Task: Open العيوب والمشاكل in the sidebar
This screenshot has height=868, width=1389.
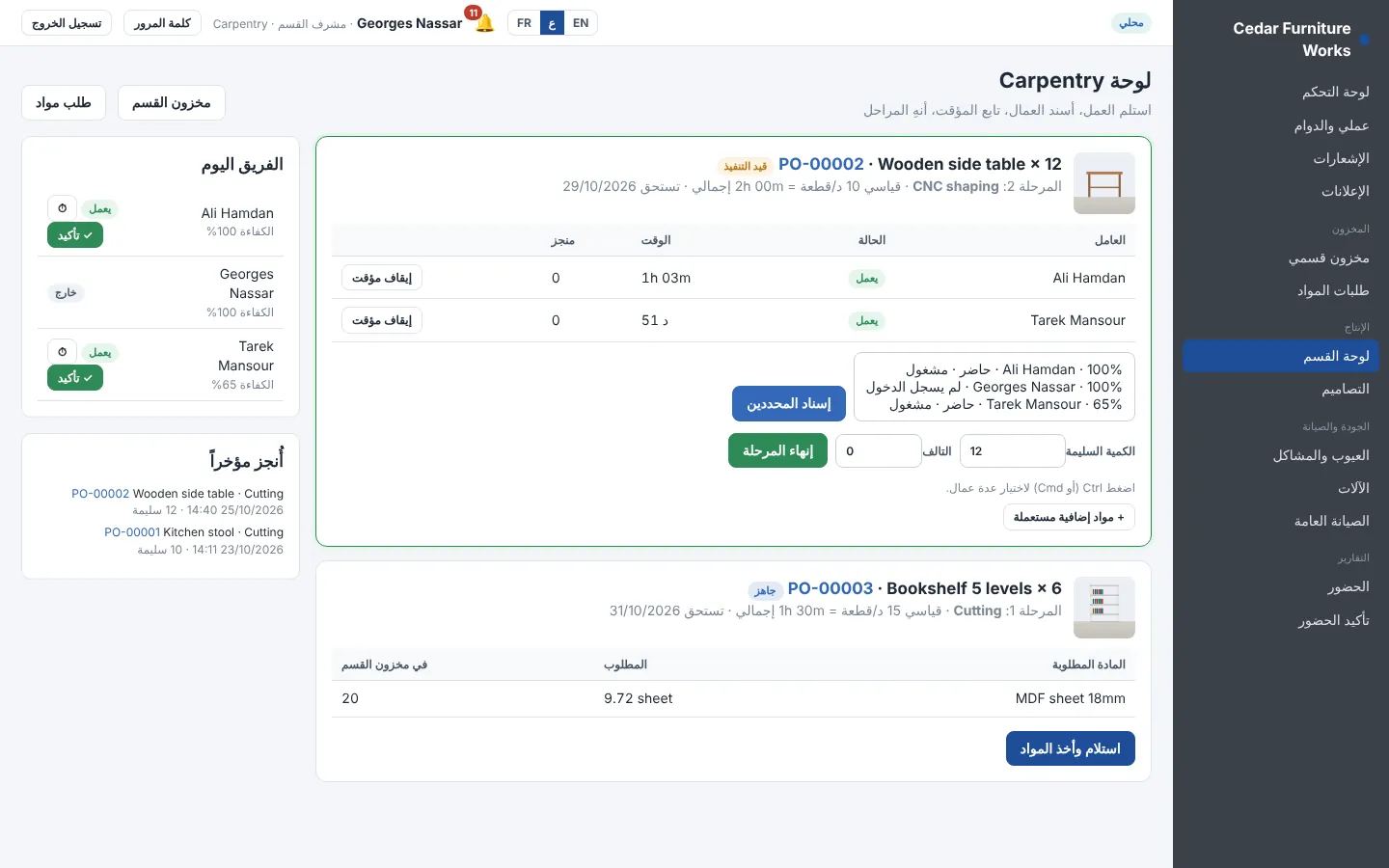Action: click(1281, 455)
